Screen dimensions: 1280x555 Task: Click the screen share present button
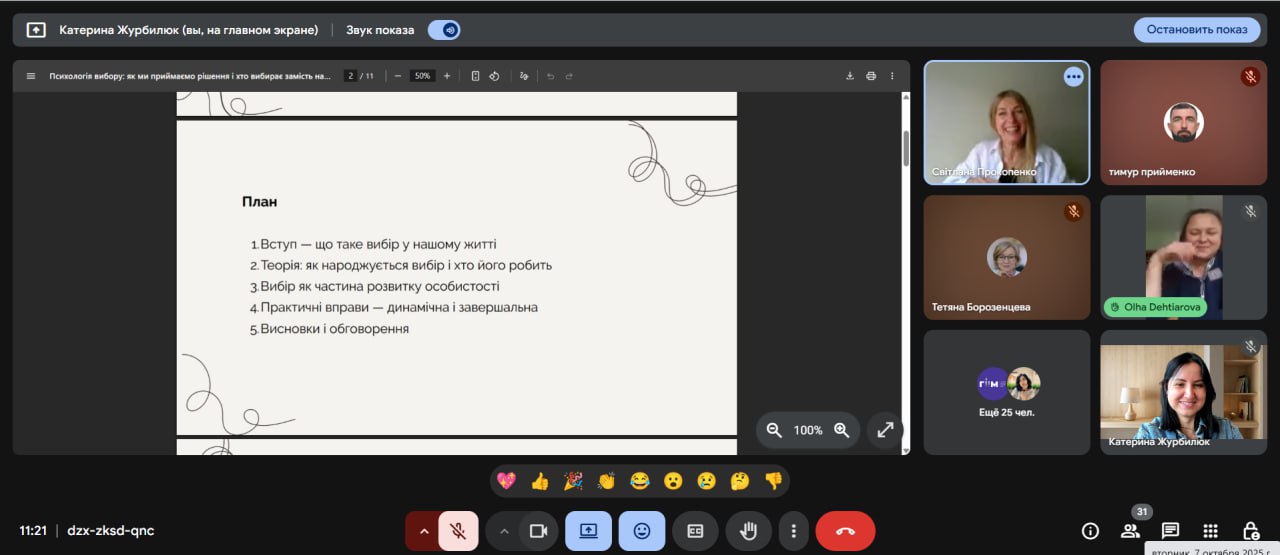588,531
